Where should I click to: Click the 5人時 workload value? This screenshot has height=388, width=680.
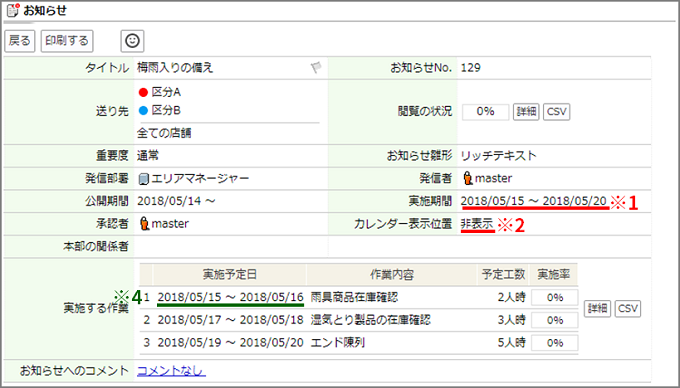click(x=511, y=342)
